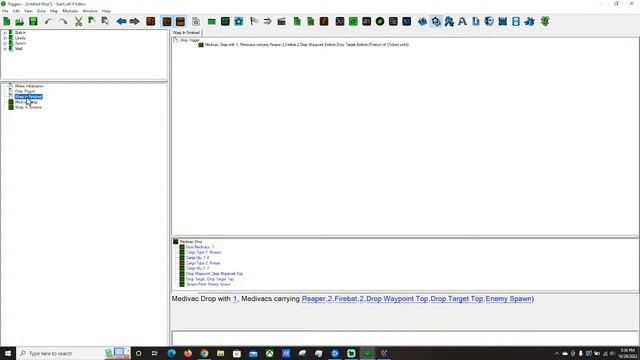Viewport: 640px width, 360px height.
Task: Select the Drop Trigger item in list
Action: pyautogui.click(x=25, y=91)
